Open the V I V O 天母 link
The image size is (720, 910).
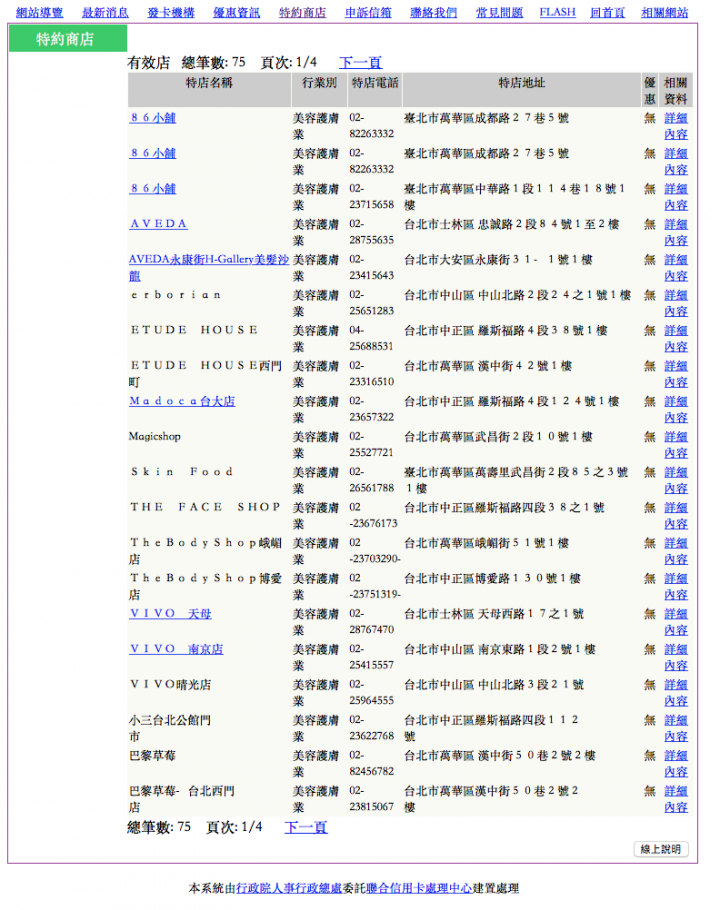pos(171,613)
